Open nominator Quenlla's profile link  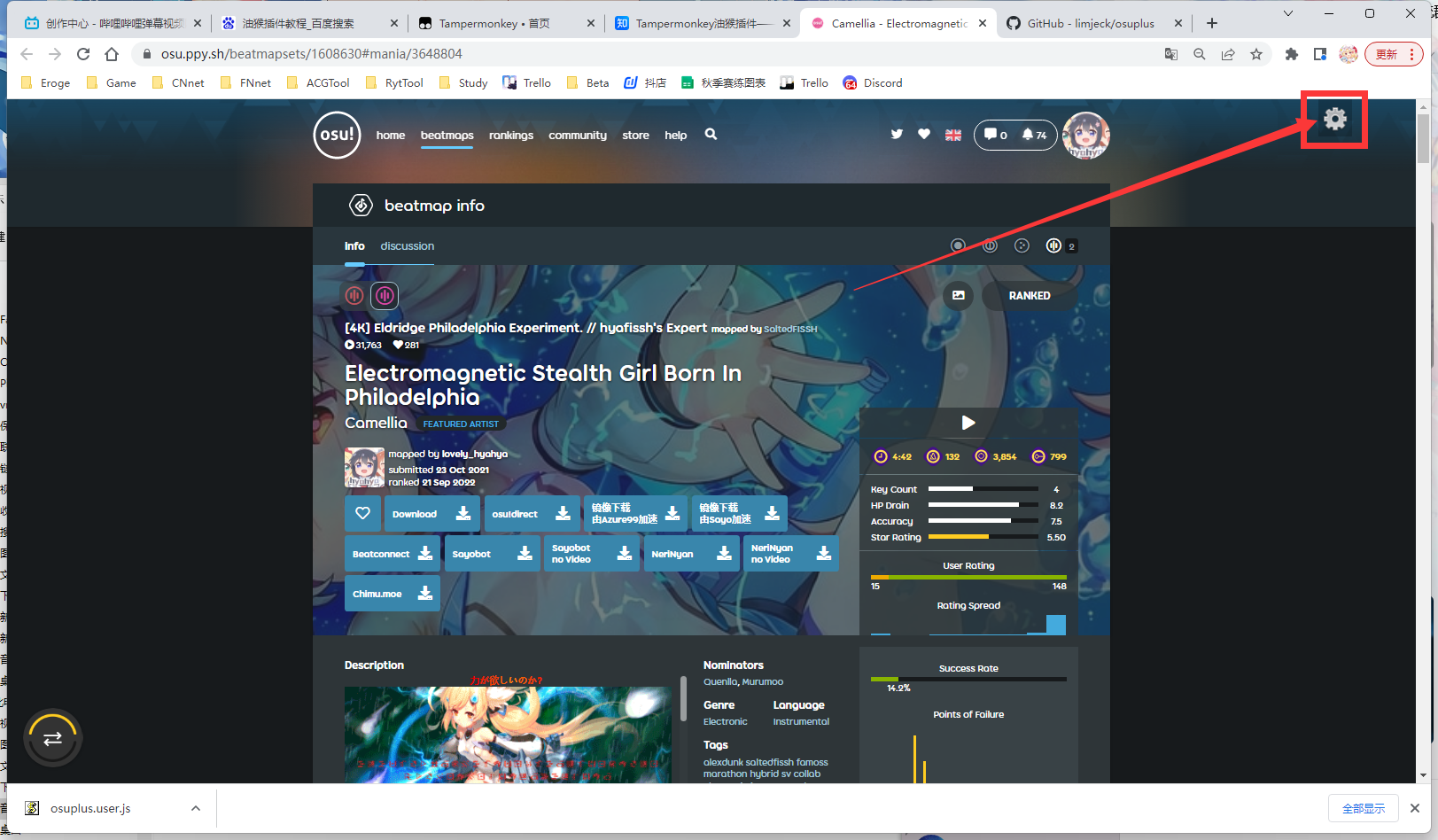click(719, 681)
